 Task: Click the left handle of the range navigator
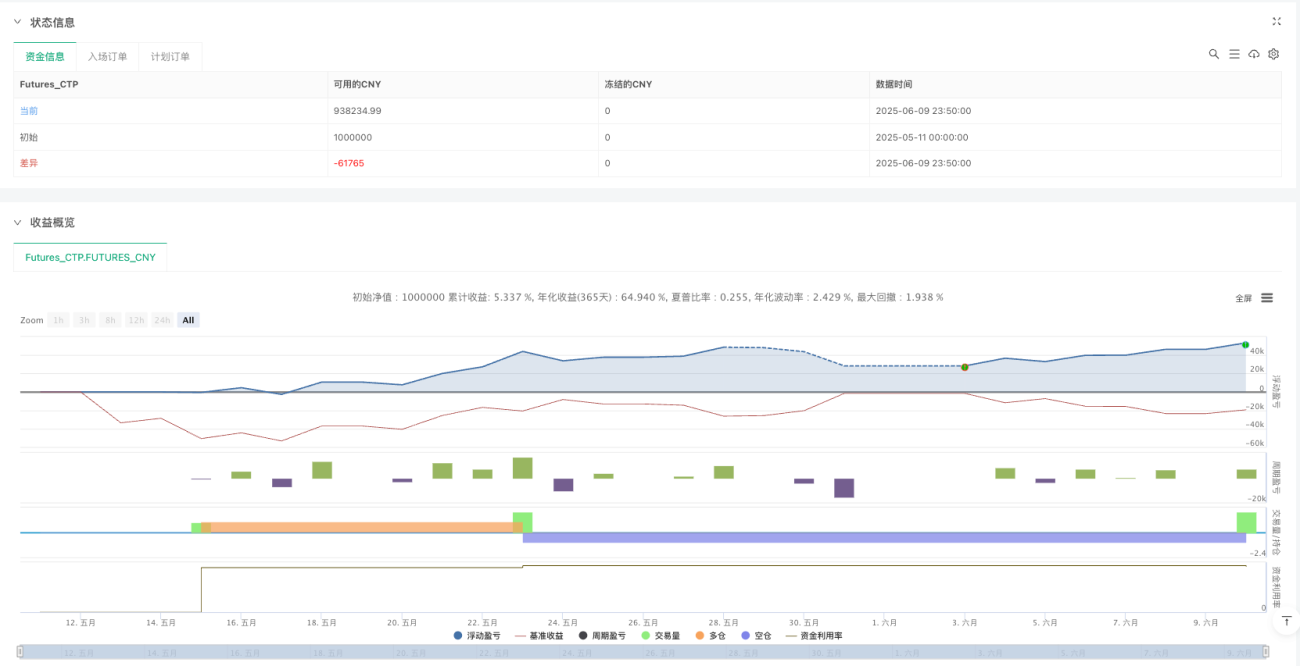[22, 652]
